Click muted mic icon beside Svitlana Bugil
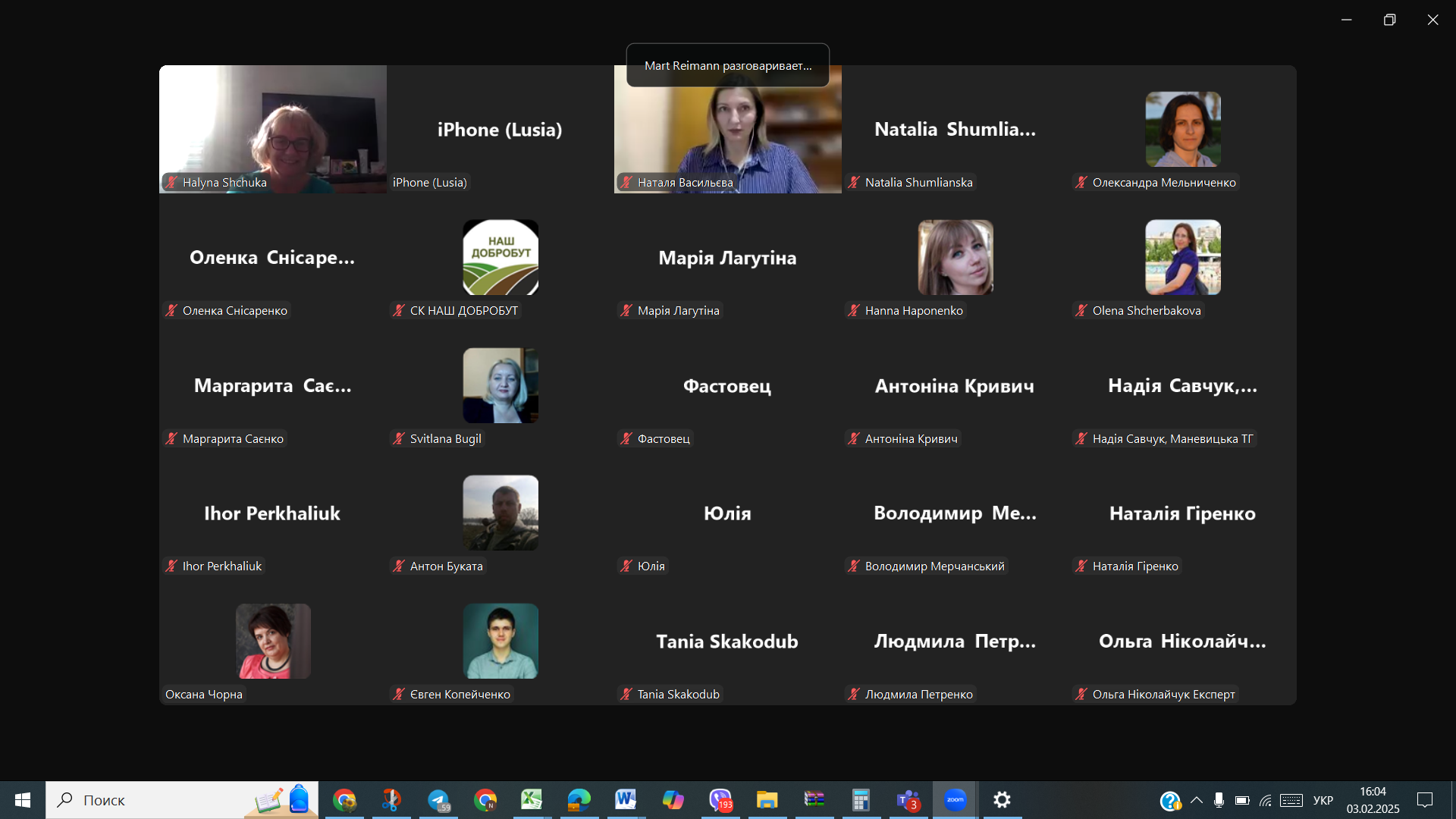1456x819 pixels. coord(399,438)
